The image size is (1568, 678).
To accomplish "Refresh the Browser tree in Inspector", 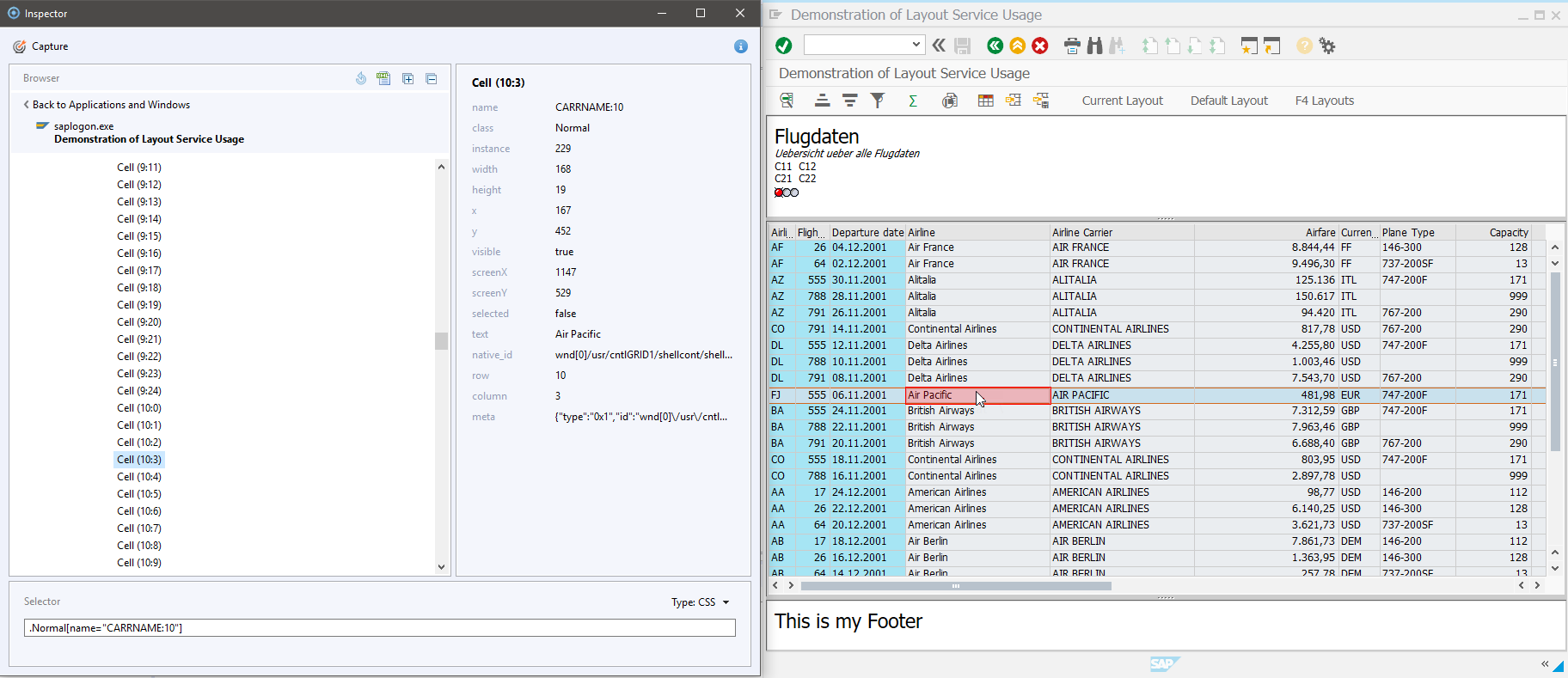I will (361, 78).
